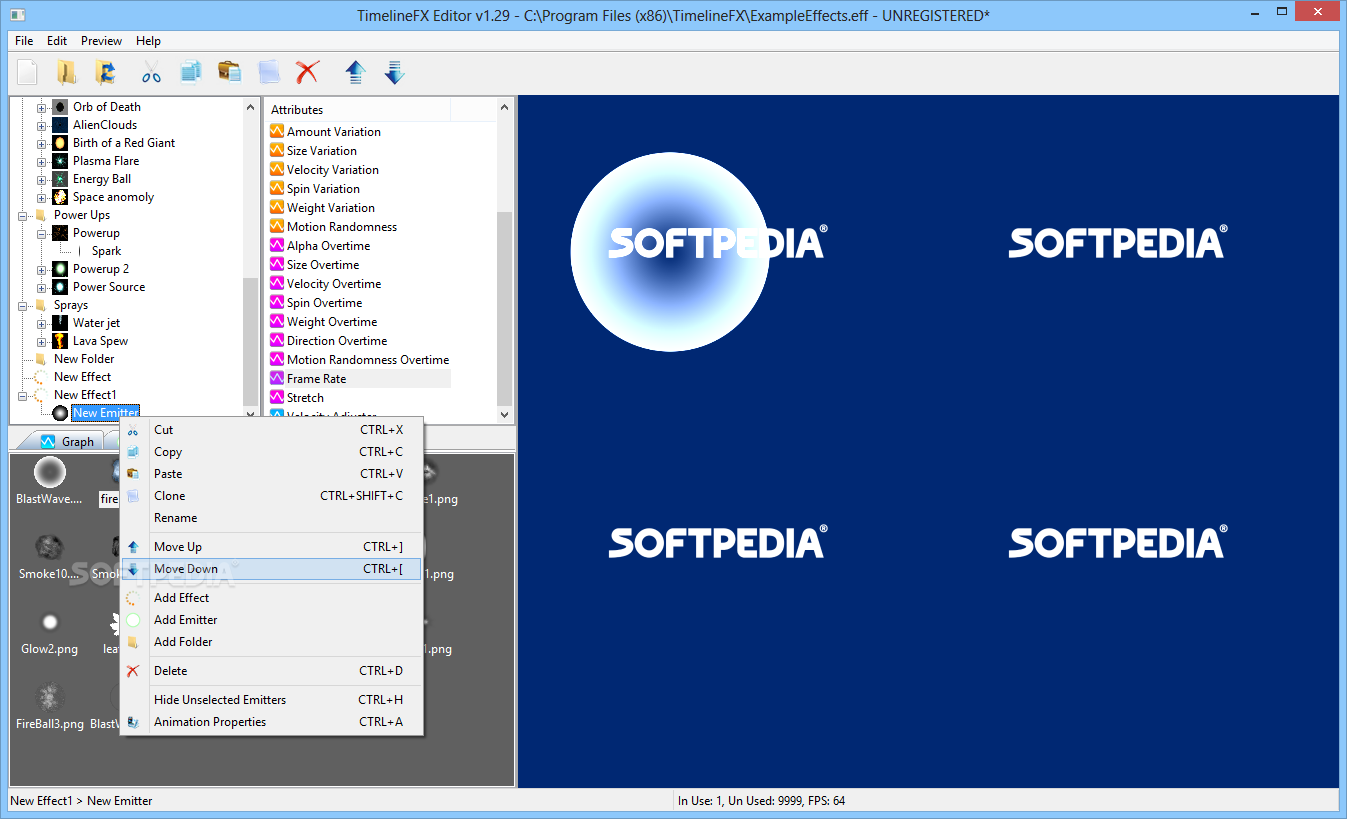Expand the Water jet effect node
This screenshot has height=819, width=1347.
[41, 323]
